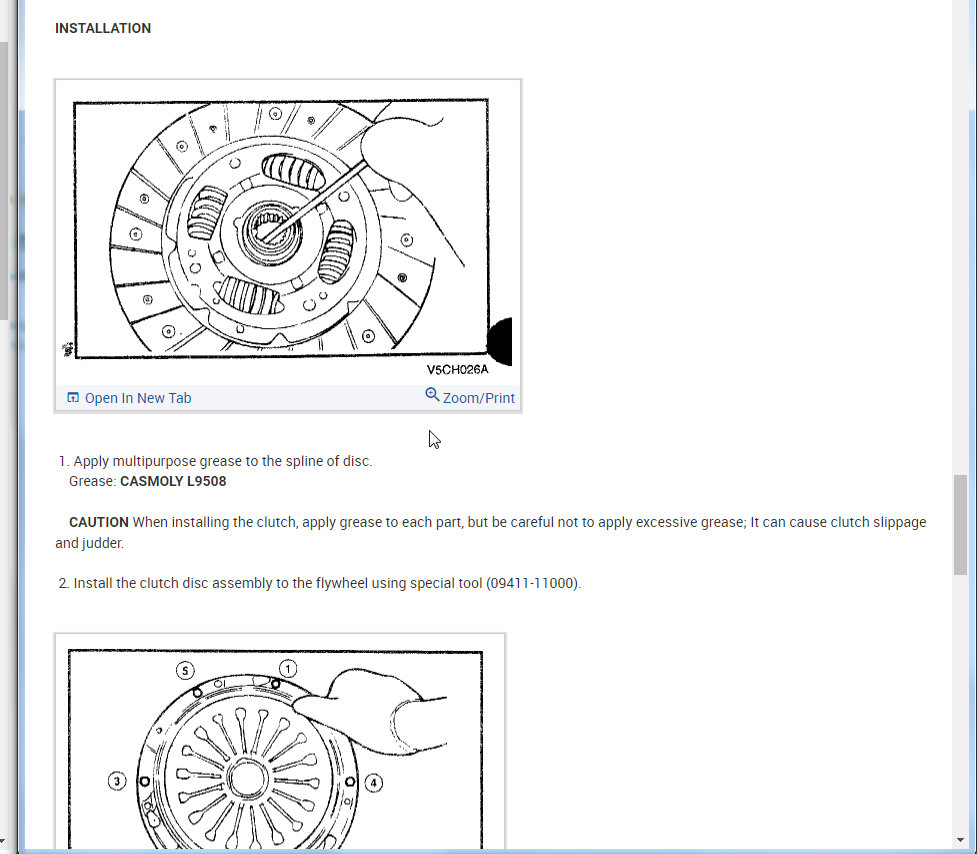This screenshot has width=977, height=854.
Task: Click the special tool number 09411-11000
Action: pos(533,584)
